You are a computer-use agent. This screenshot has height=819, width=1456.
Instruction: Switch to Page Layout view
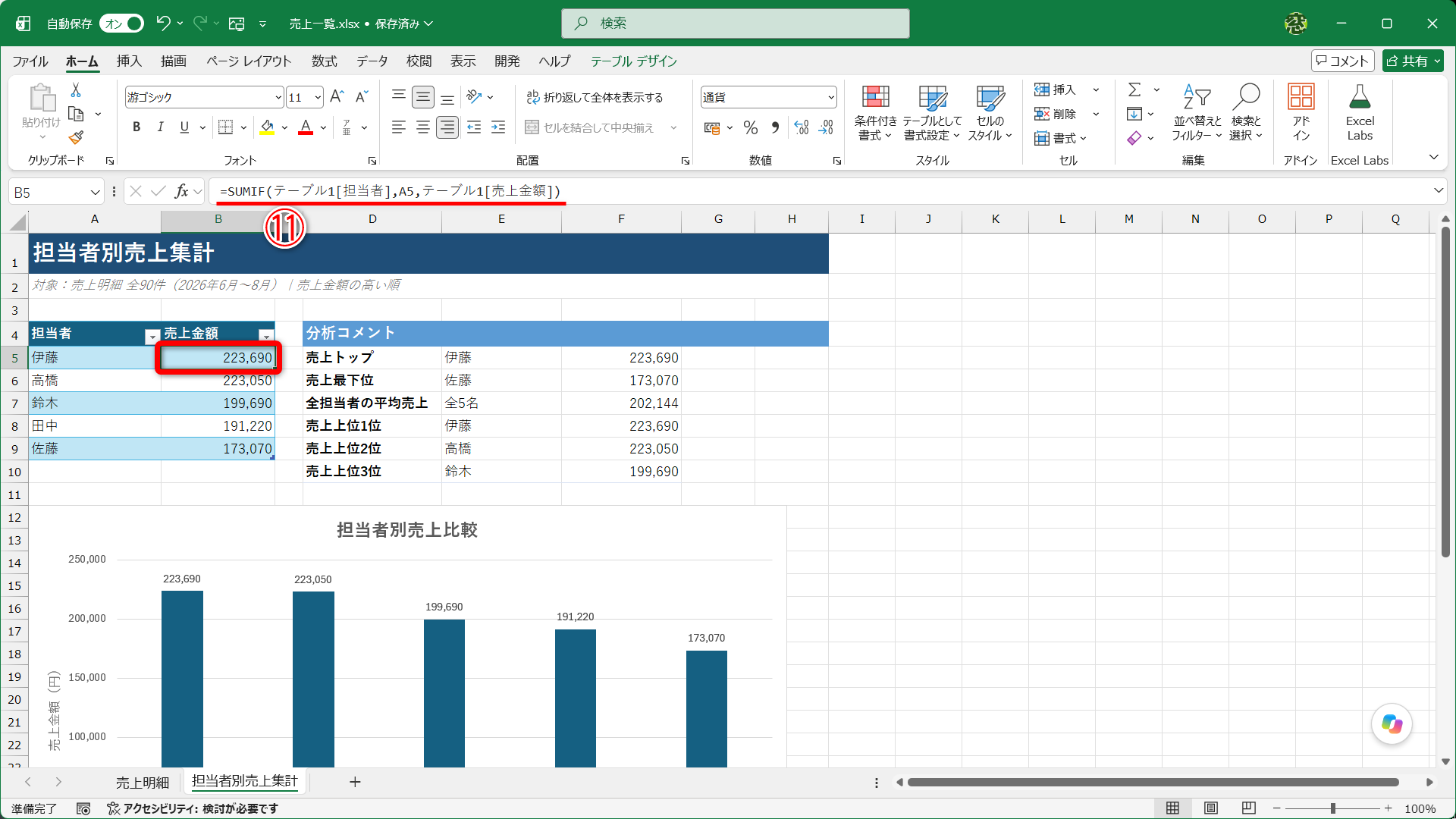click(x=1211, y=808)
